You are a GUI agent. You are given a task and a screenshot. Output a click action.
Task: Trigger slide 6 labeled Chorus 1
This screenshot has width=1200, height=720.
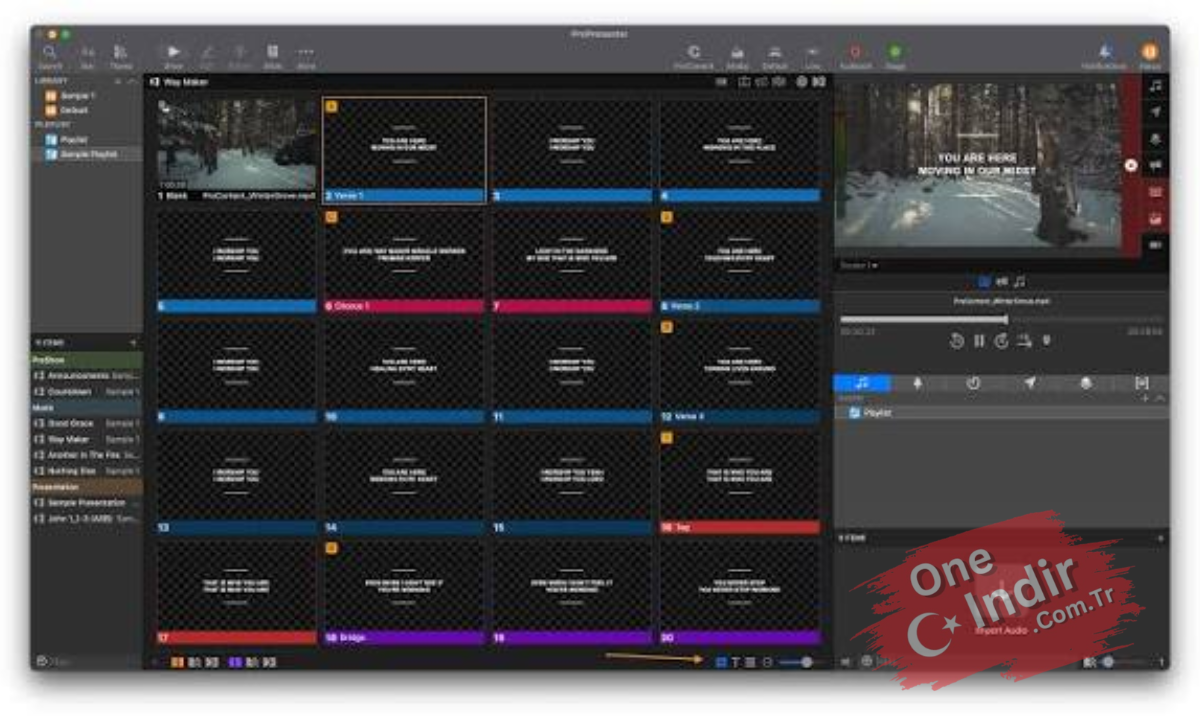pos(405,261)
